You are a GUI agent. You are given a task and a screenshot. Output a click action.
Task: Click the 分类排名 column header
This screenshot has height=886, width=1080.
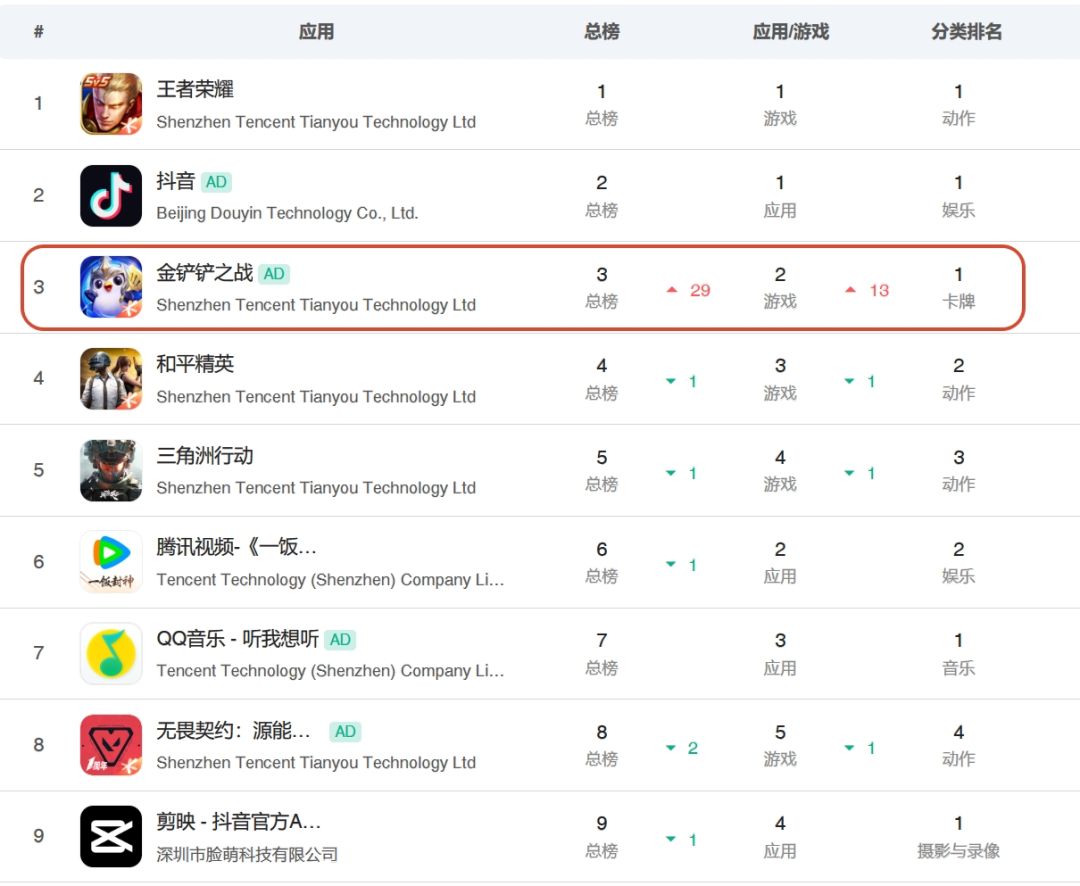pyautogui.click(x=966, y=31)
